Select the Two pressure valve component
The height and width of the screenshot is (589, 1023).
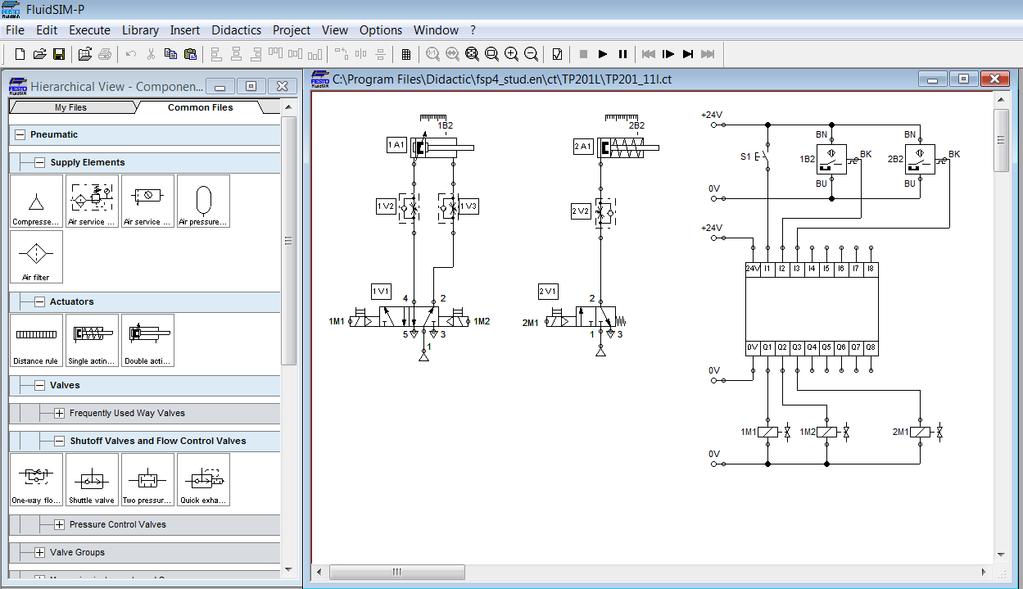click(x=147, y=480)
